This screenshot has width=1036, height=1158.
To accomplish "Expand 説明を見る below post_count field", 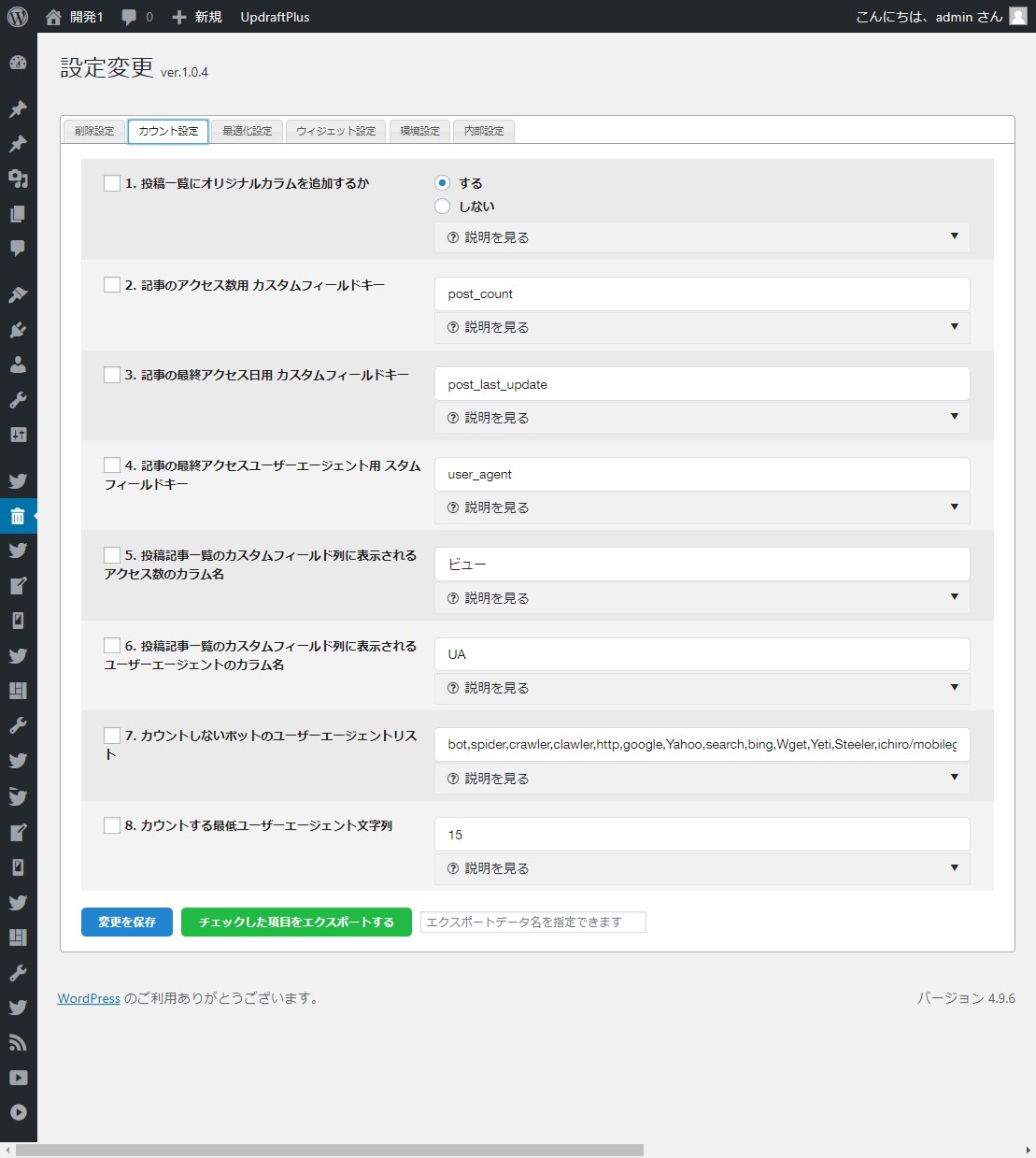I will 702,327.
